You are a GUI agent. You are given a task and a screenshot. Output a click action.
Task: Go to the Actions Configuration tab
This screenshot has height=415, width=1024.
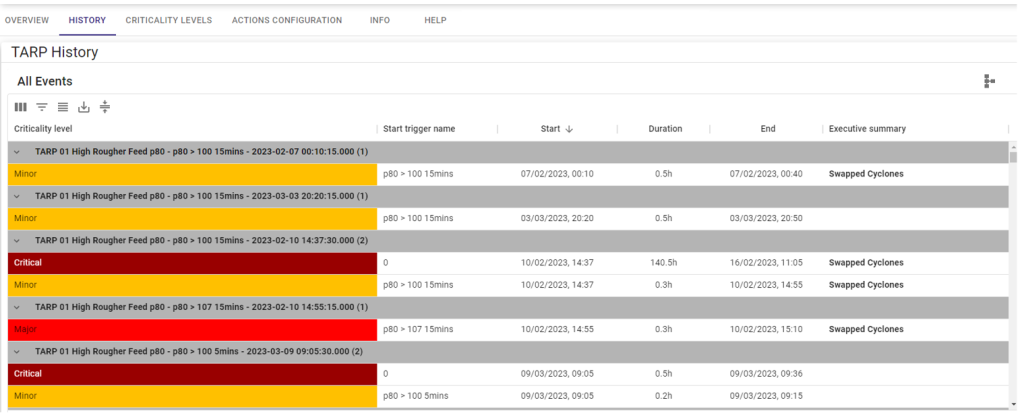click(286, 20)
